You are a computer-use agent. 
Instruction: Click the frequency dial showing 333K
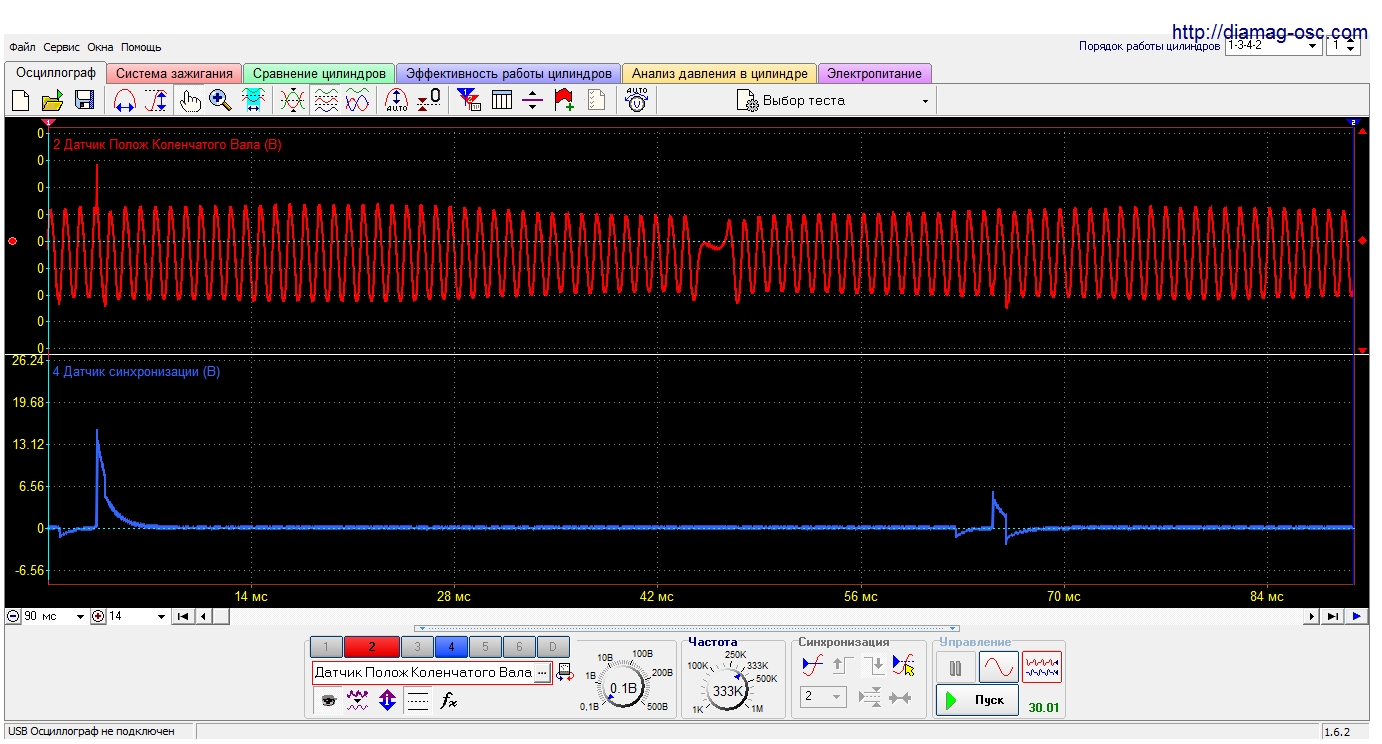[x=728, y=690]
